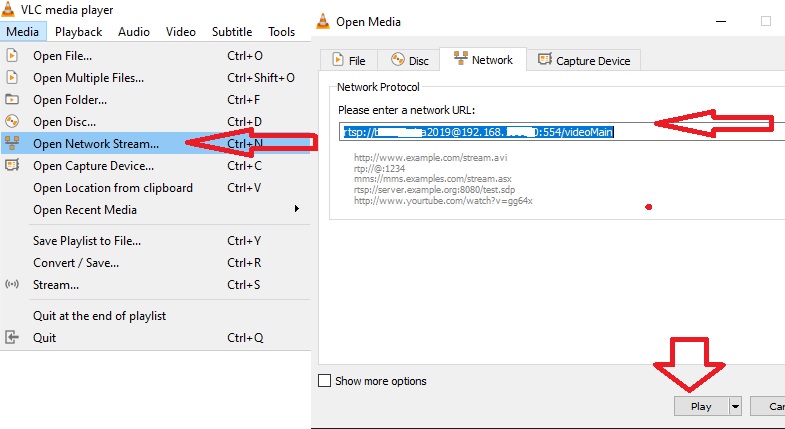This screenshot has height=429, width=785.
Task: Click the Open Multiple Files icon
Action: [x=12, y=78]
